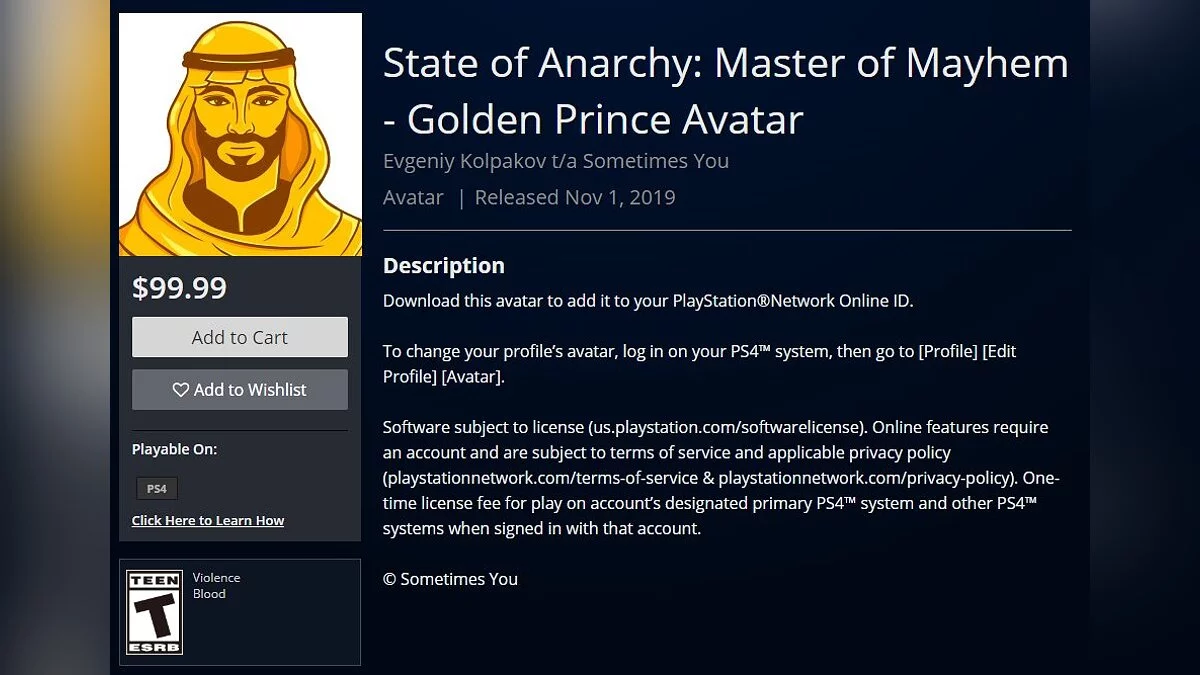This screenshot has width=1200, height=675.
Task: Click the software license terms paragraph
Action: 720,478
